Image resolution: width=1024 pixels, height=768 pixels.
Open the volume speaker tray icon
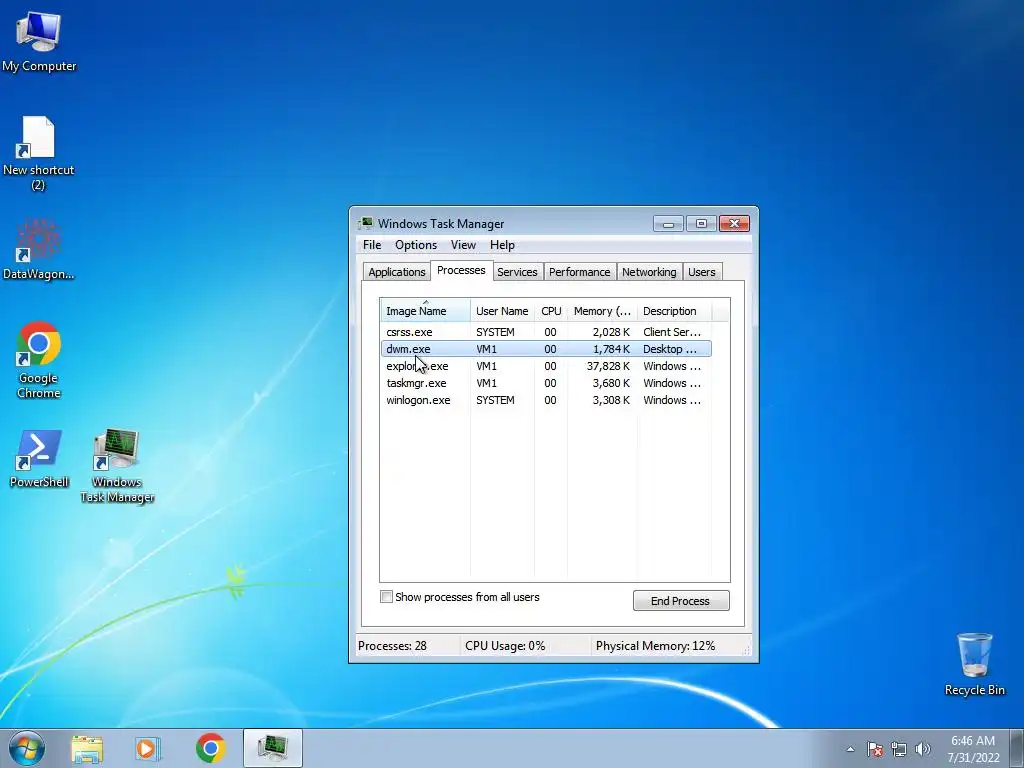(x=923, y=750)
